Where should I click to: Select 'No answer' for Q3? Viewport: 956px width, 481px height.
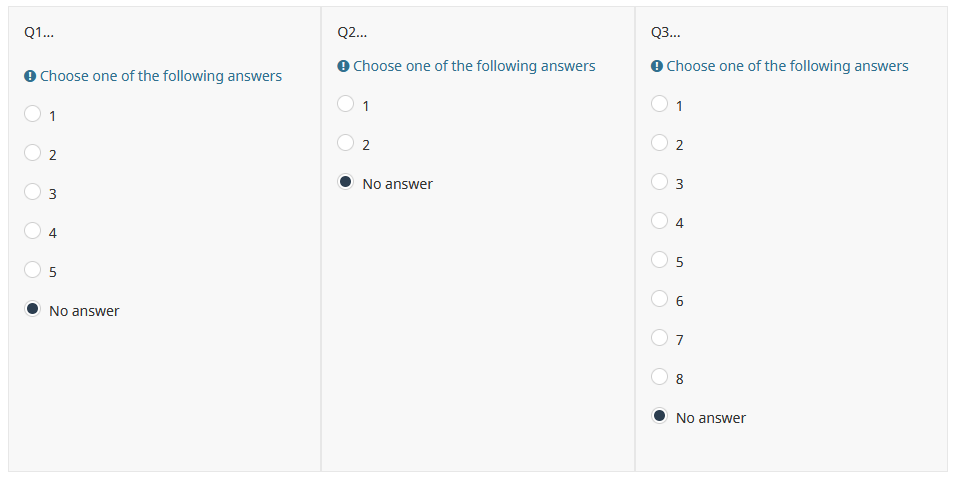click(x=660, y=416)
